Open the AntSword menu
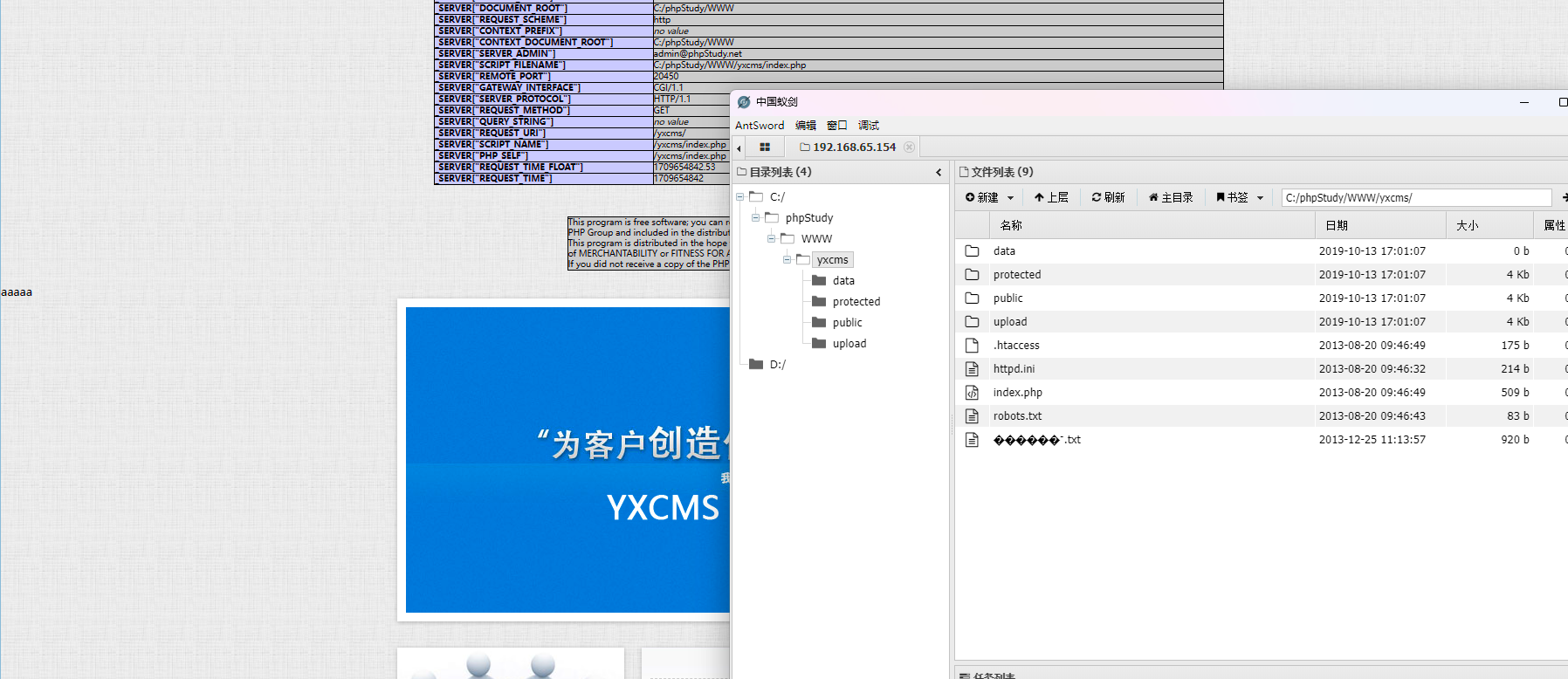Image resolution: width=1568 pixels, height=679 pixels. (759, 126)
